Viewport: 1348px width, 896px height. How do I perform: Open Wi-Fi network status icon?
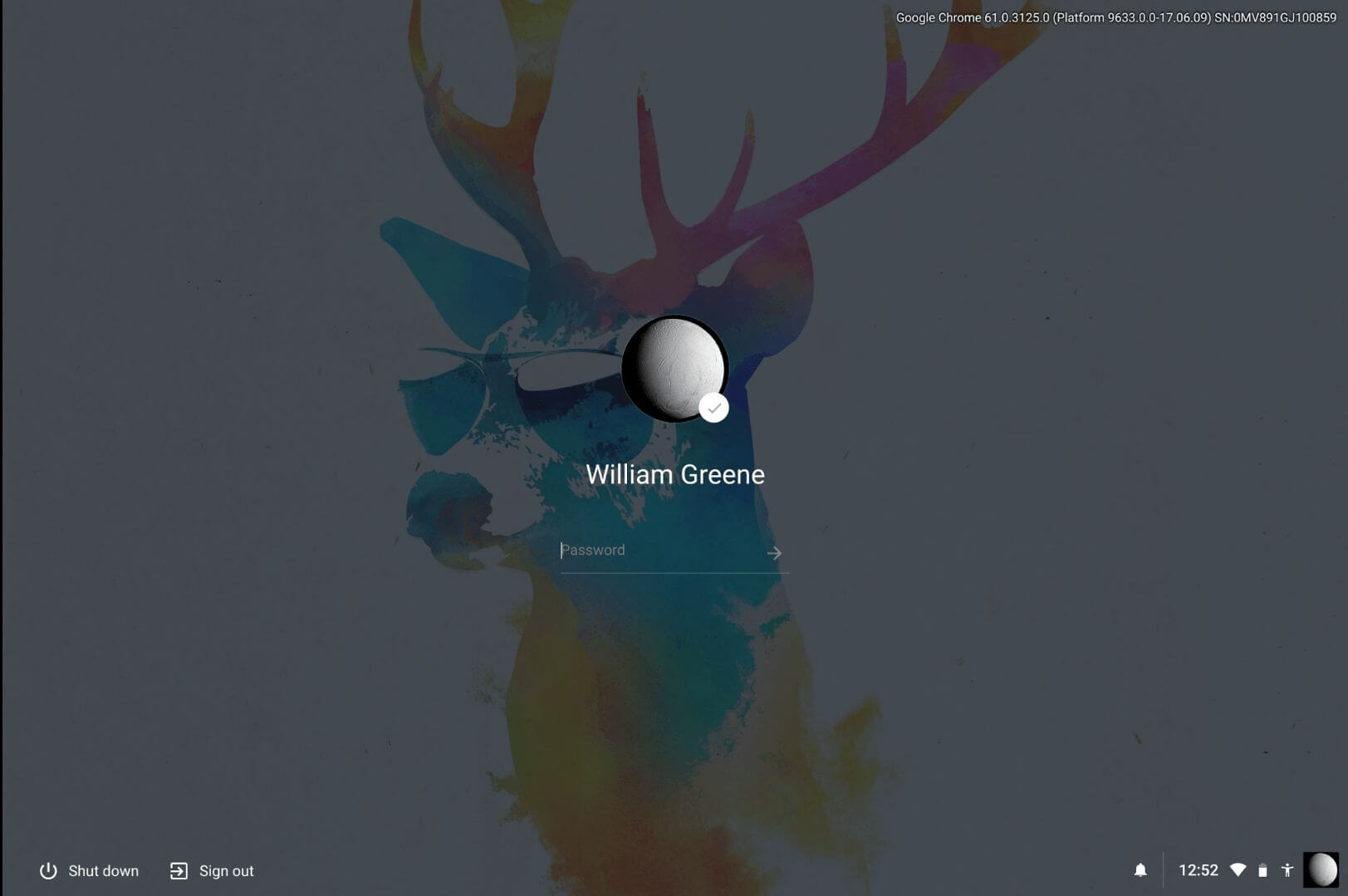(1238, 870)
